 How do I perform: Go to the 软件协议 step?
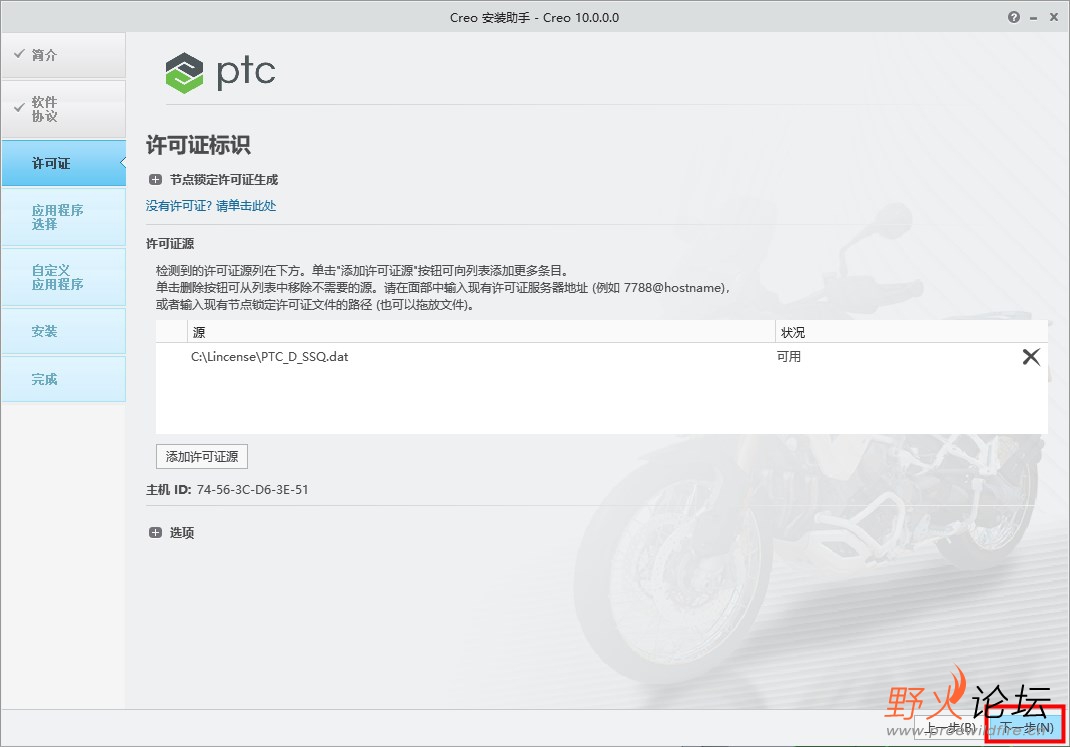(x=63, y=109)
